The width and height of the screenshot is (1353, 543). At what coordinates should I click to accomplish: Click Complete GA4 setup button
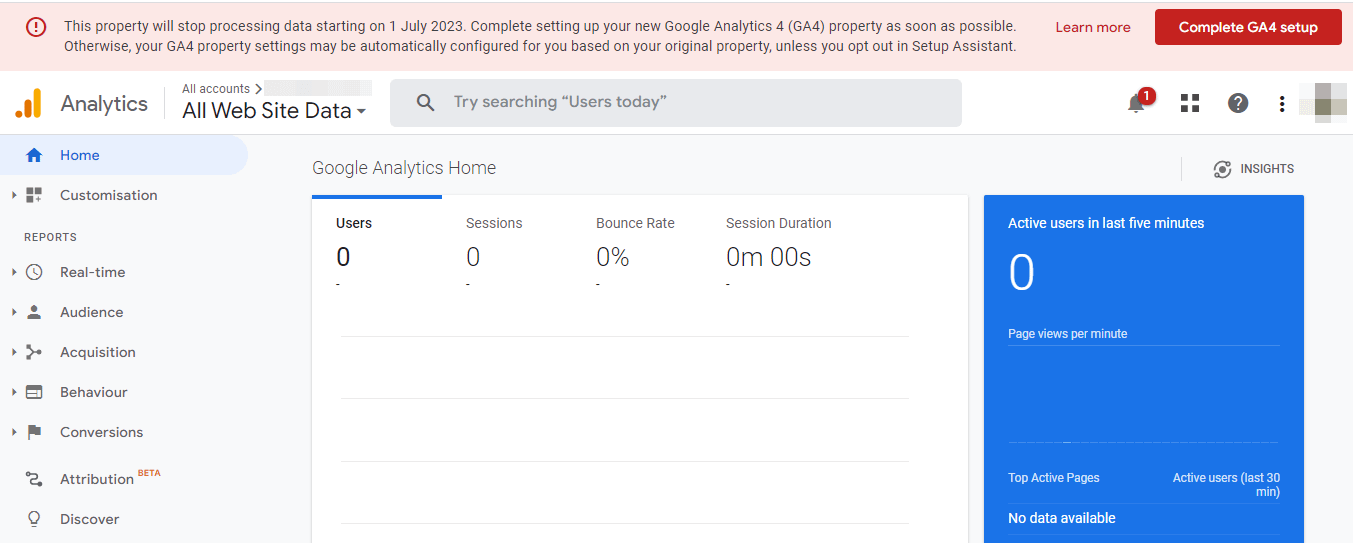tap(1248, 27)
